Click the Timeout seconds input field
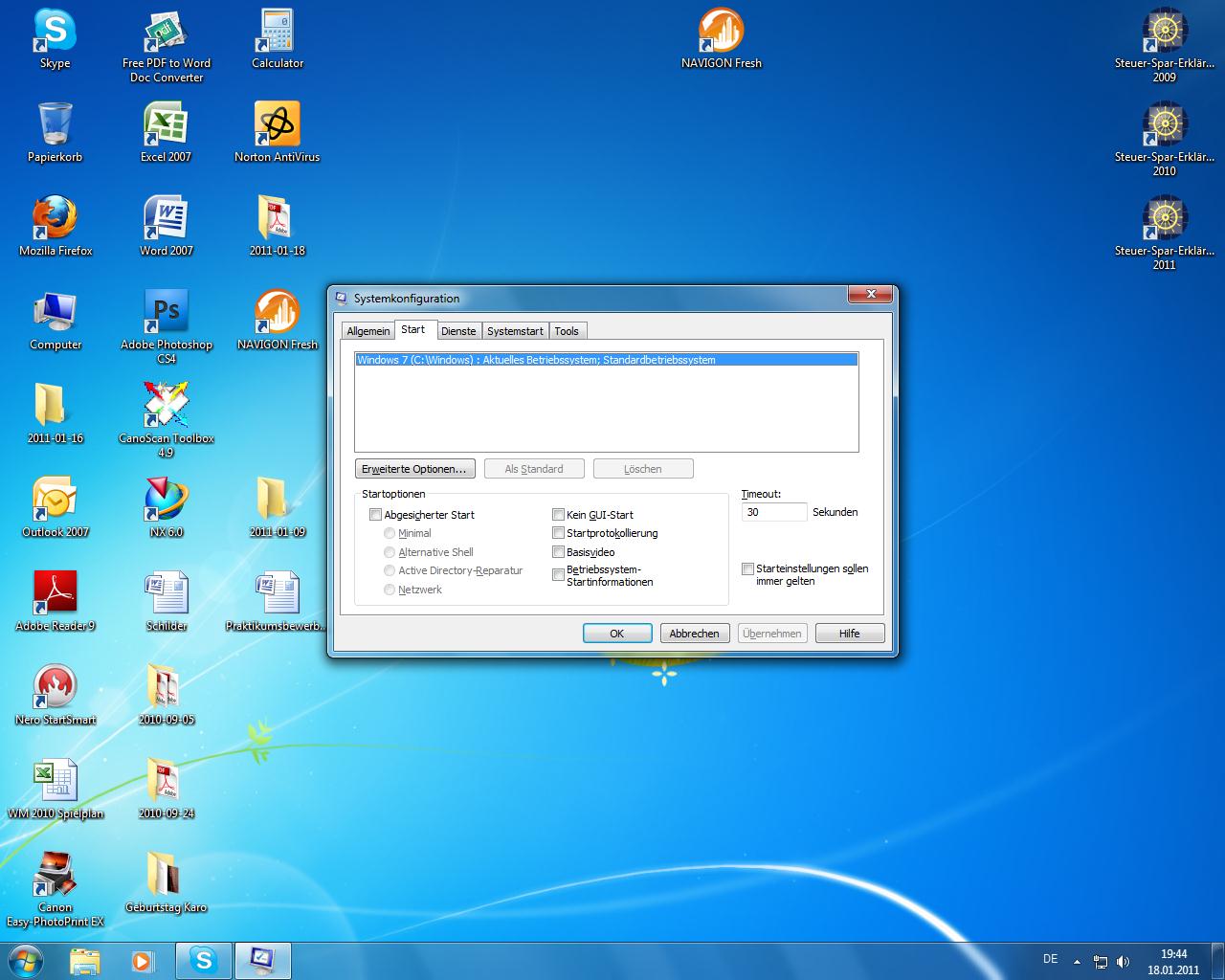Viewport: 1225px width, 980px height. (774, 512)
